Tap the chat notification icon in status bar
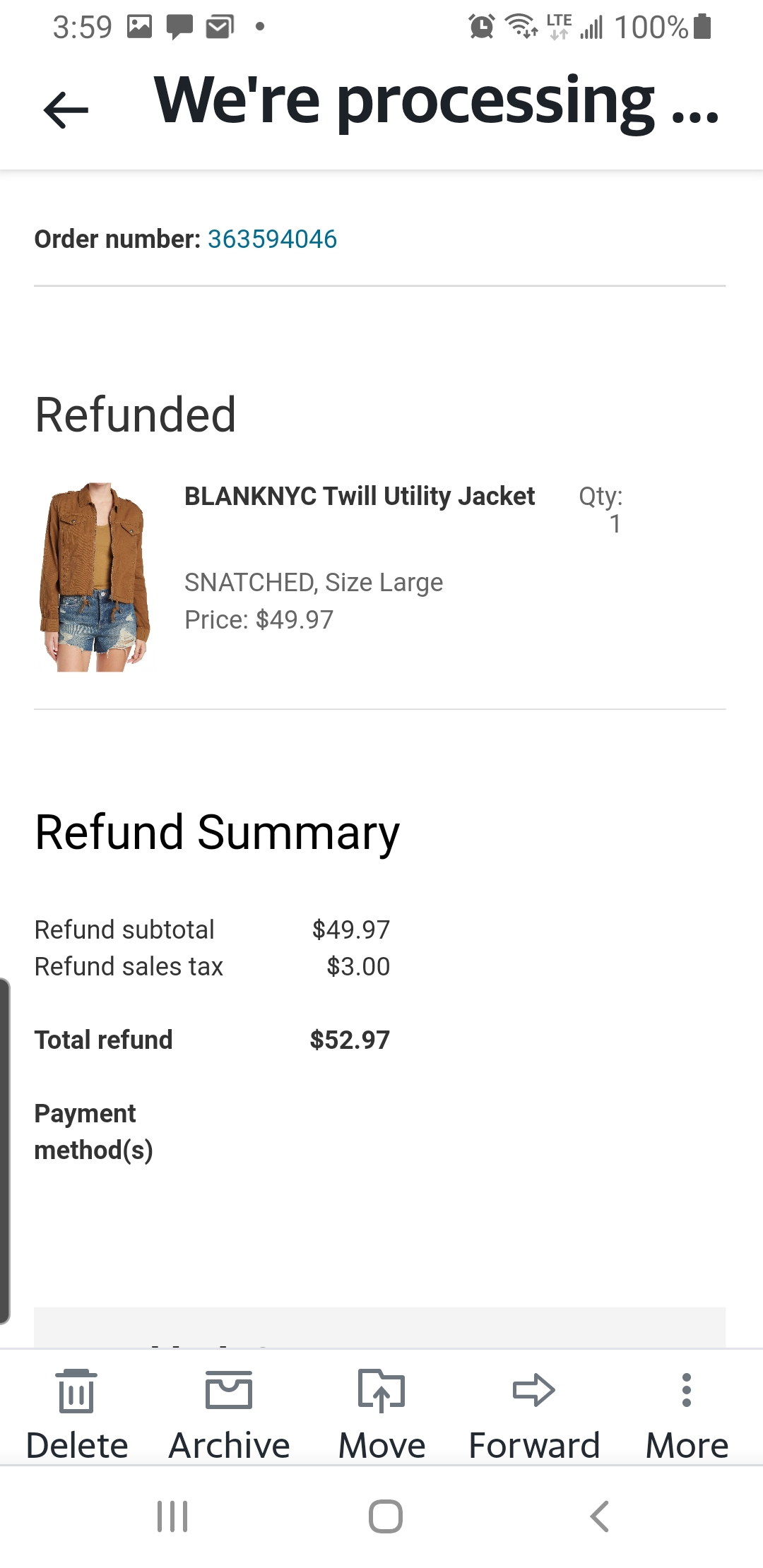Screen dimensions: 763x1568 [x=179, y=28]
